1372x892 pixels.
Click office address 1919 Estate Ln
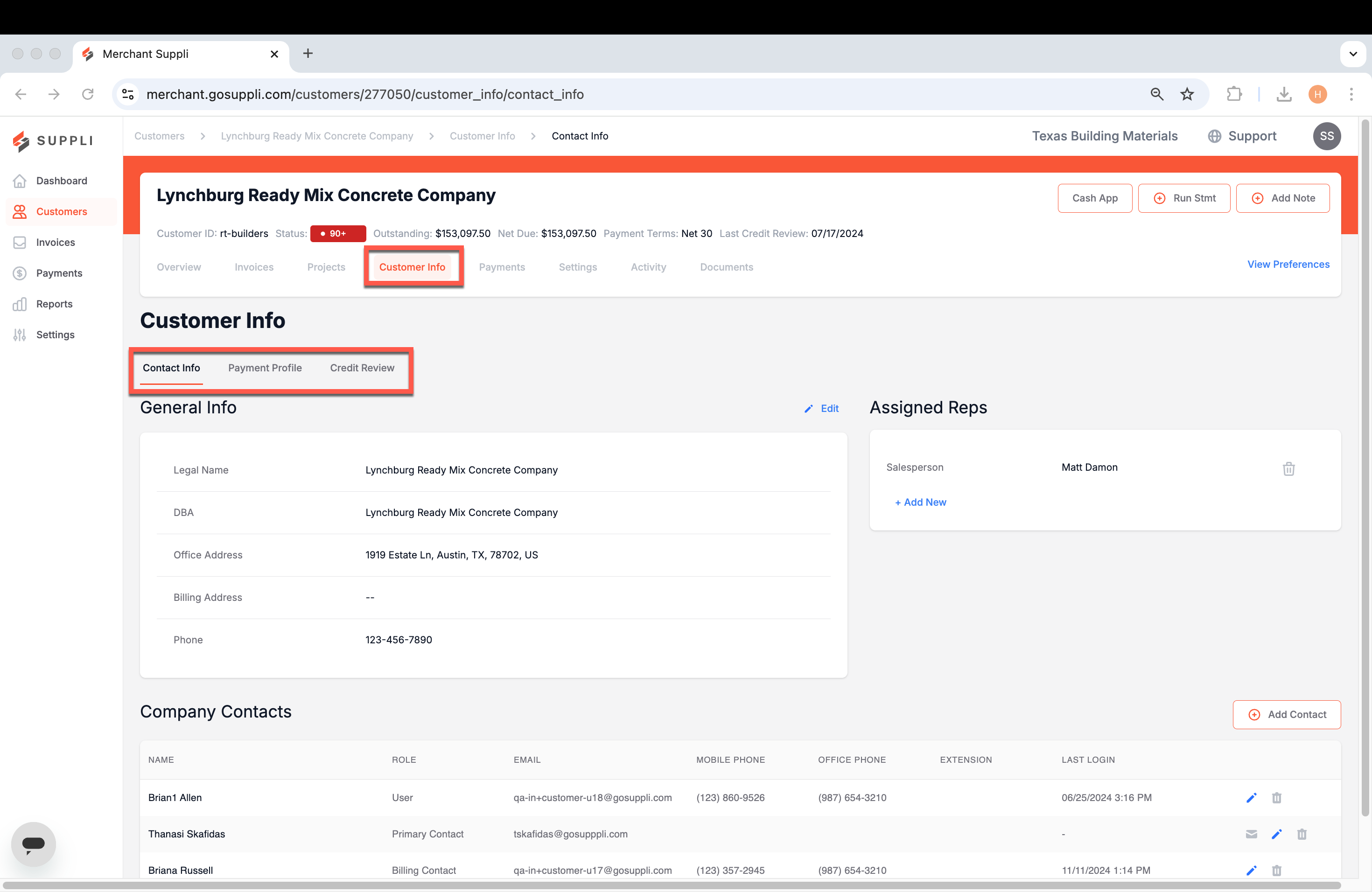click(451, 555)
